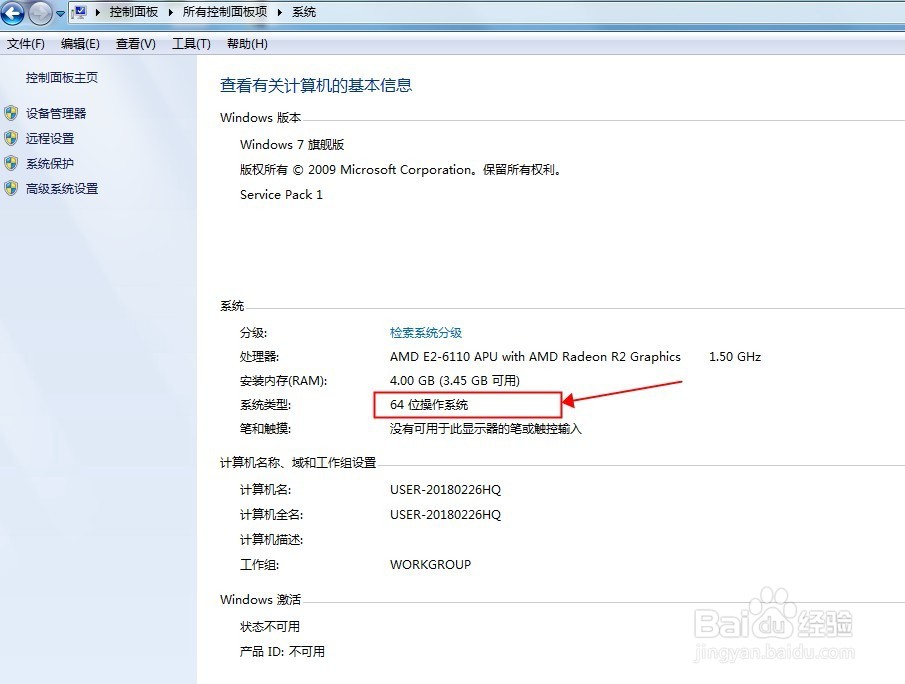Select the heading 查看有关计算机的基本信息
Viewport: 905px width, 684px height.
[316, 85]
